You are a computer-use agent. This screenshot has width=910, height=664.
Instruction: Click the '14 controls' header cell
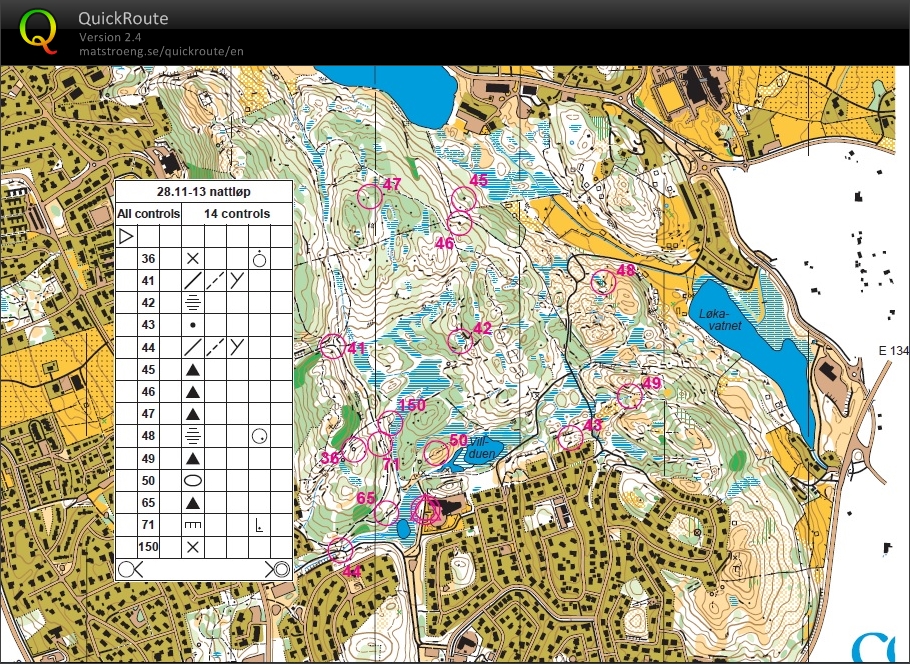pyautogui.click(x=237, y=214)
